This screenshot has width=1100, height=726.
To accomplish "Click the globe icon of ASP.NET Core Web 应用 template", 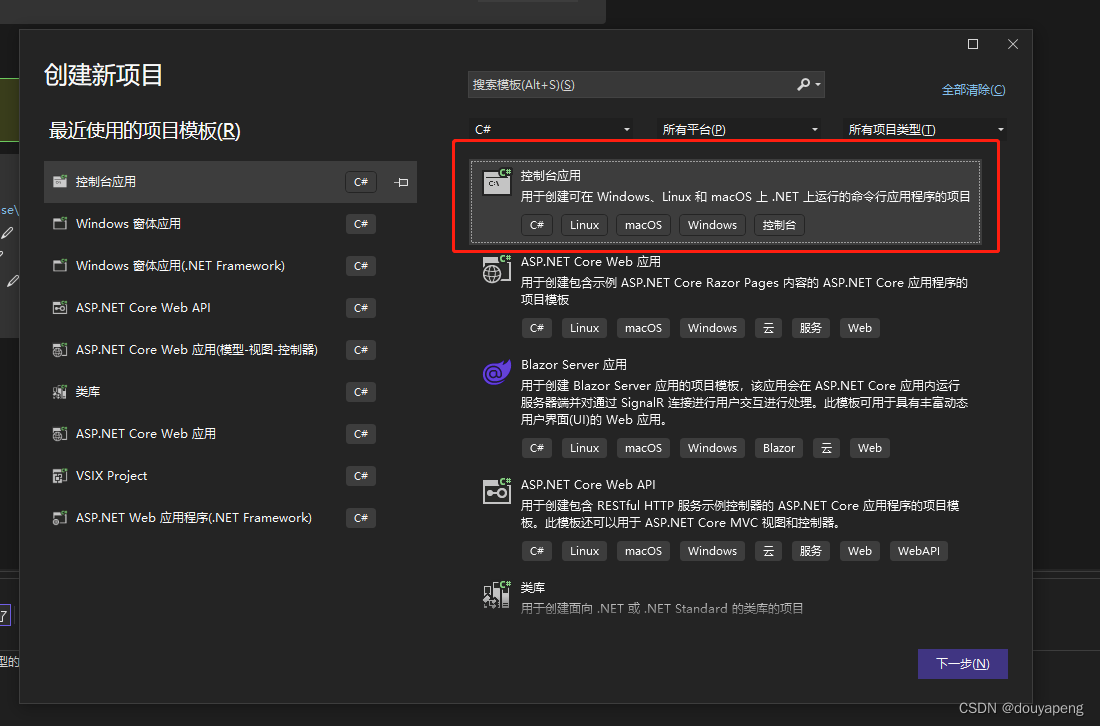I will click(497, 269).
